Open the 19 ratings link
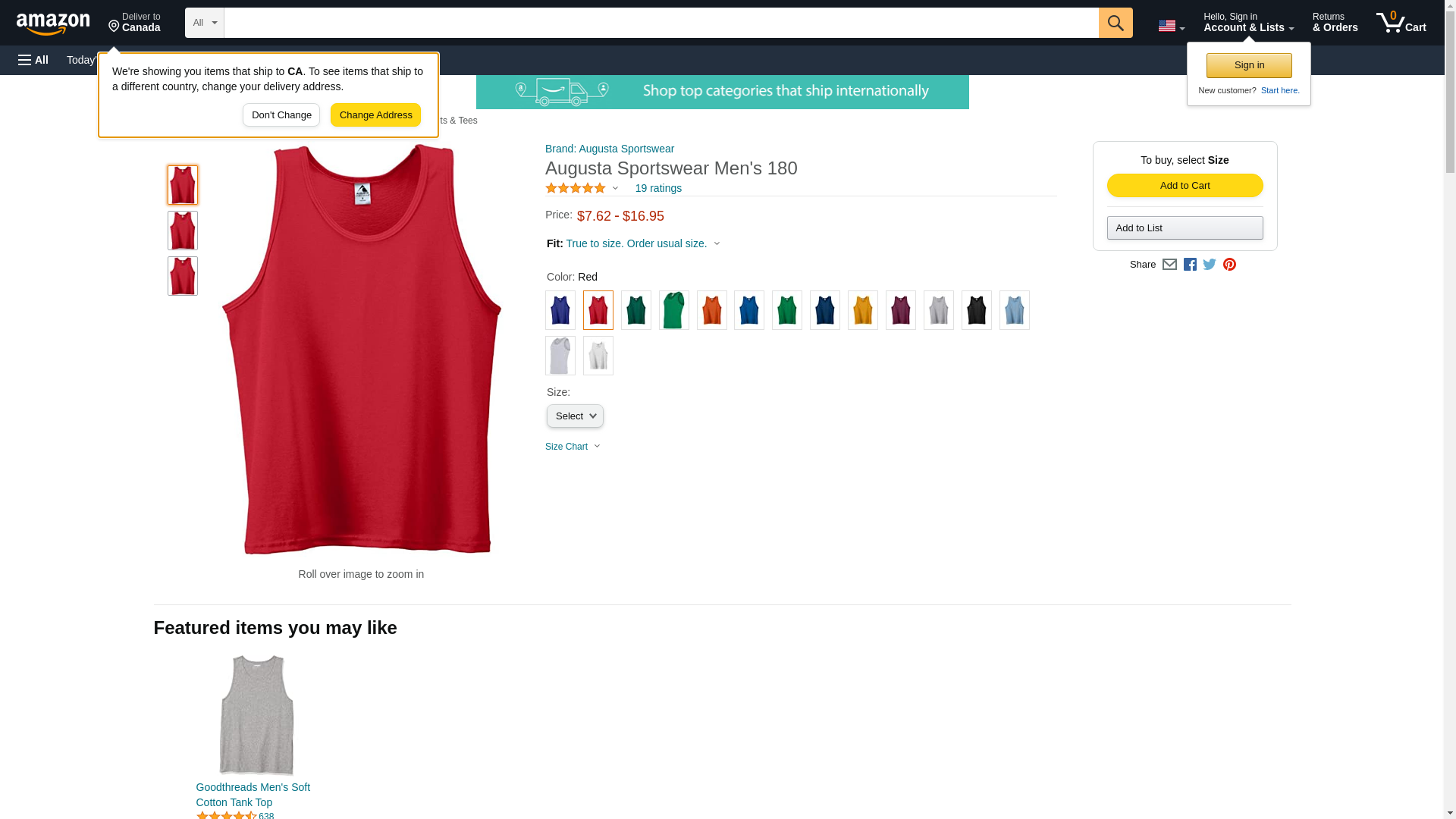The width and height of the screenshot is (1456, 819). [x=658, y=188]
